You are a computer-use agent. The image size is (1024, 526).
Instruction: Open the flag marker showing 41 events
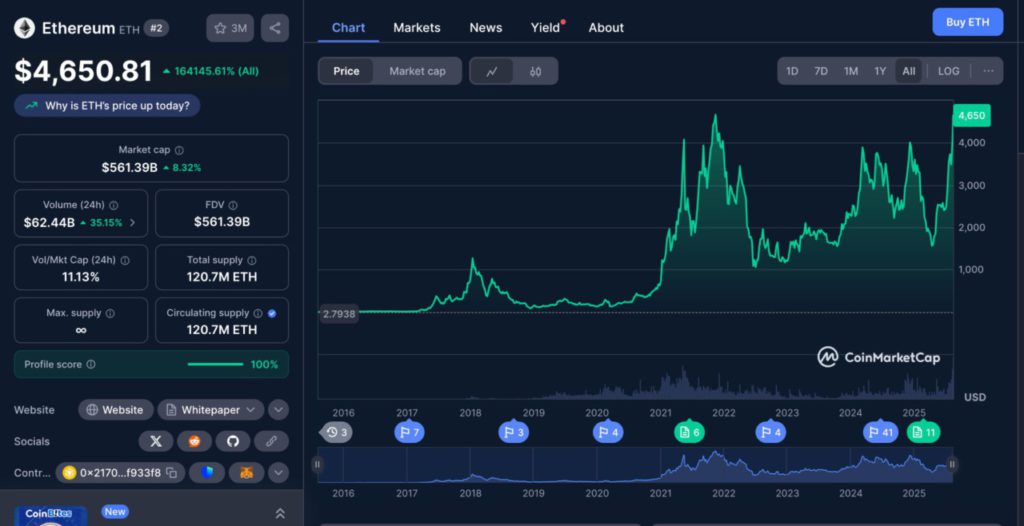[880, 432]
